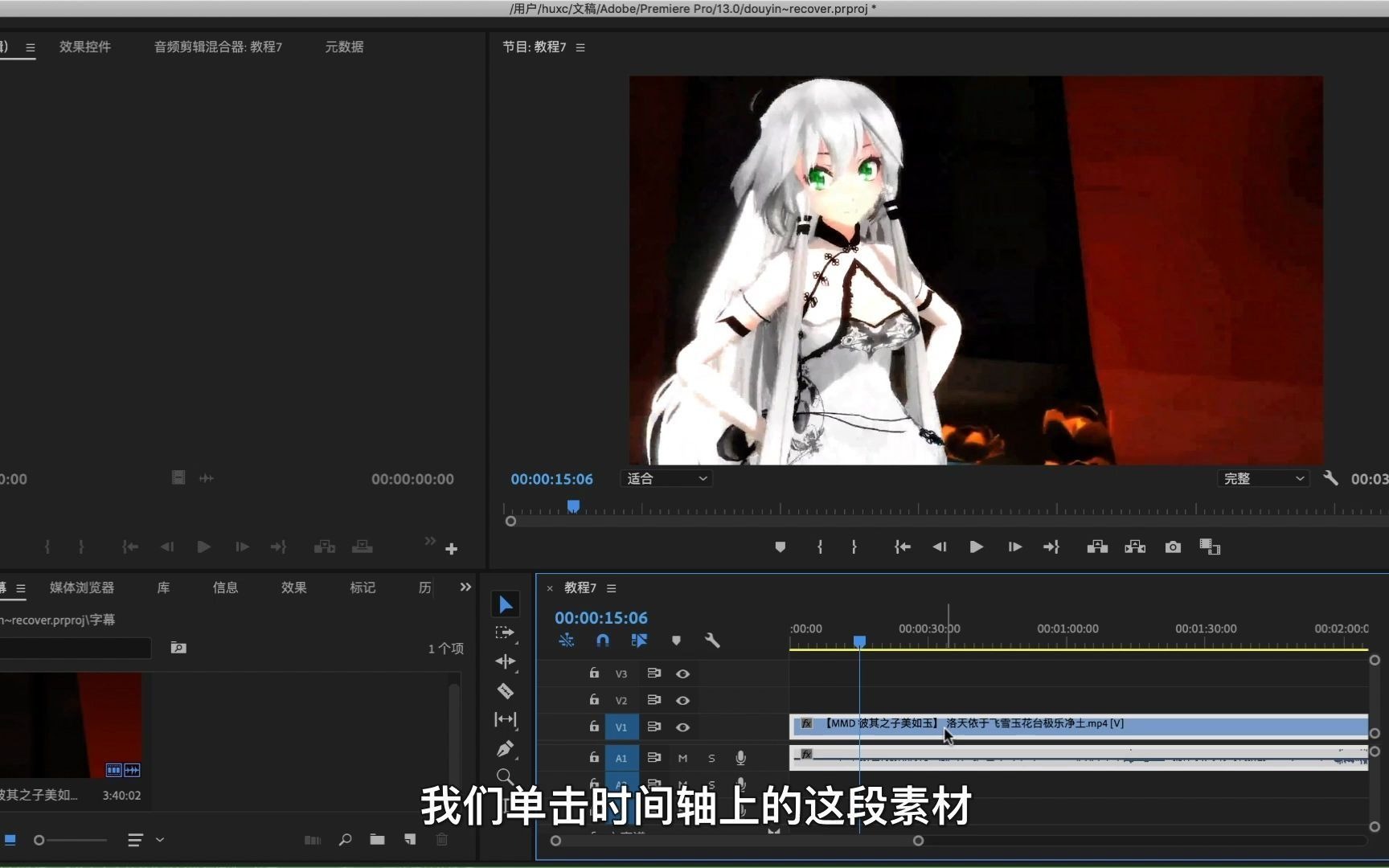
Task: Toggle V2 sync lock
Action: [x=654, y=700]
